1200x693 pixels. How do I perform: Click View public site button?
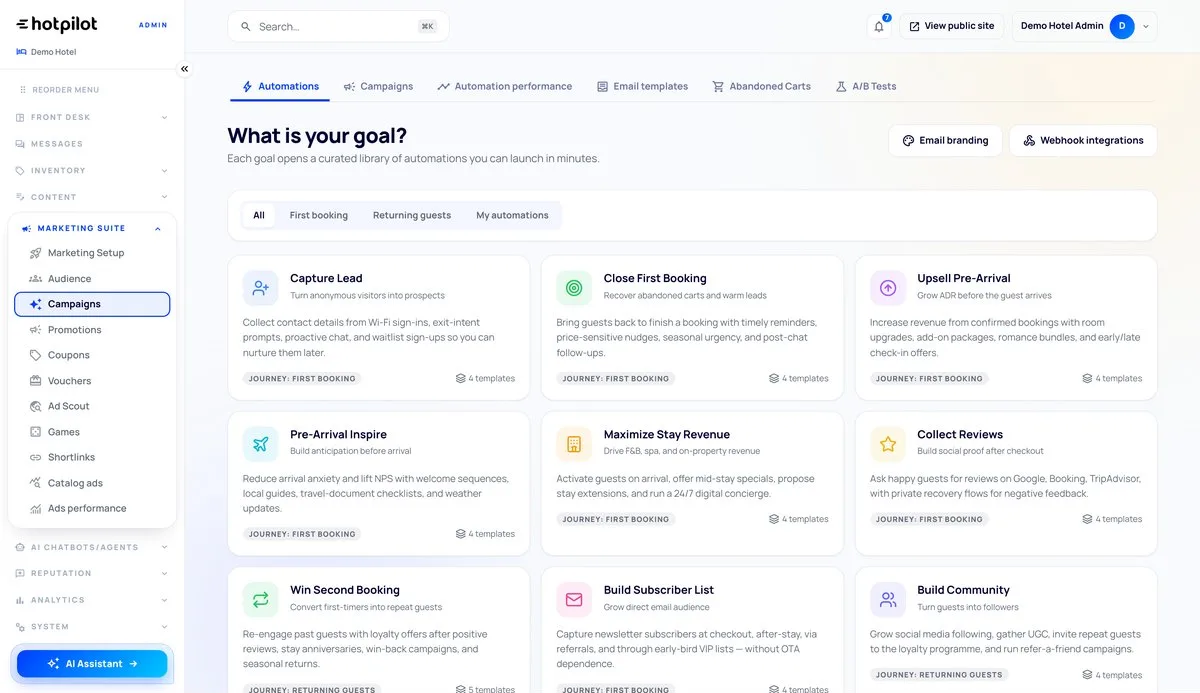coord(951,26)
